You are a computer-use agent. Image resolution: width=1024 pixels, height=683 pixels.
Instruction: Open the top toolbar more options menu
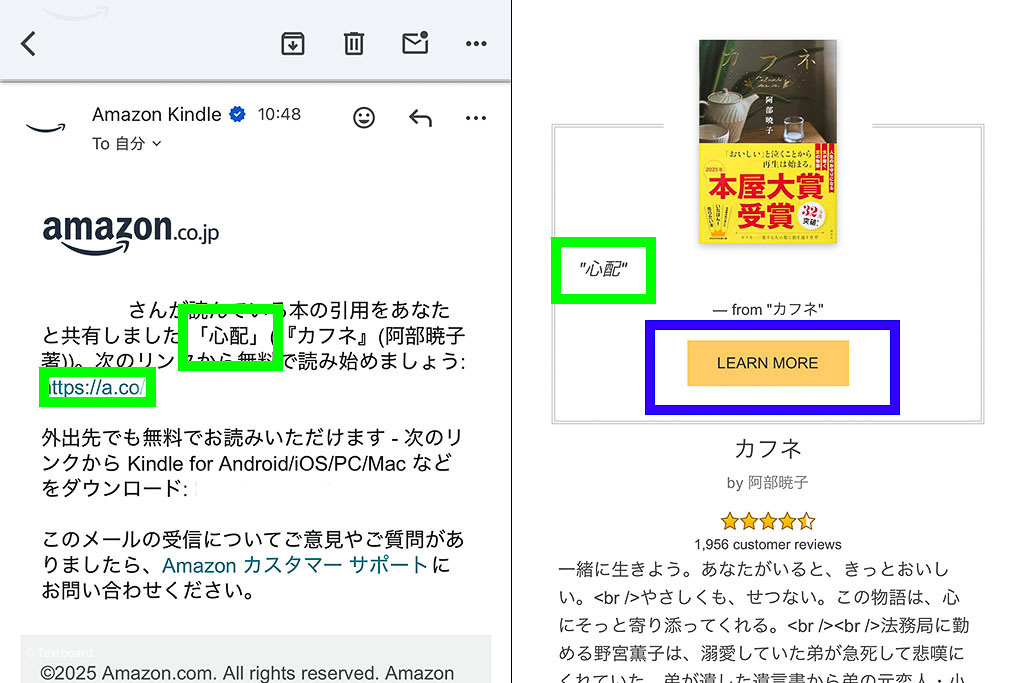476,44
